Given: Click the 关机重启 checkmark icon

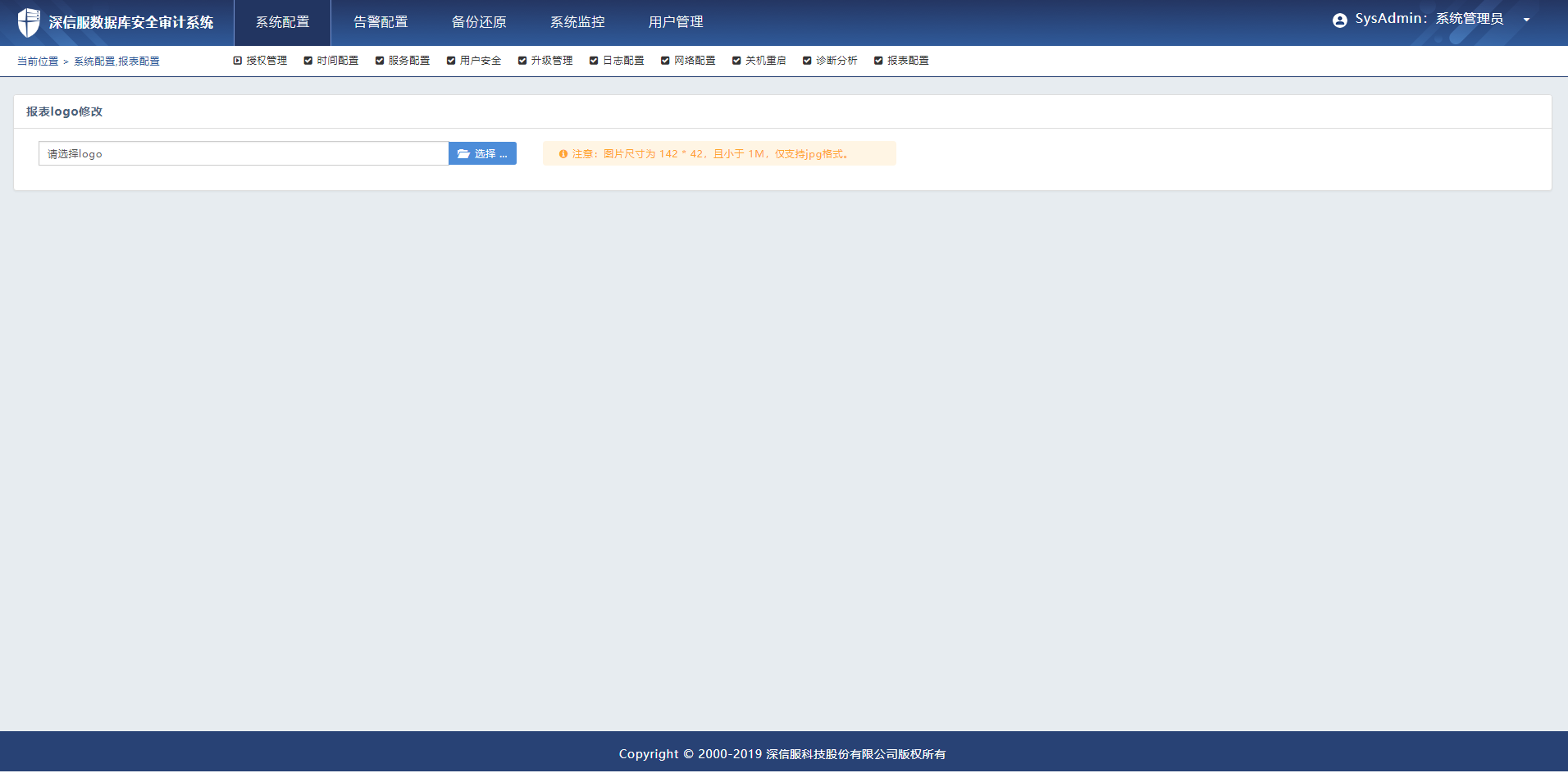Looking at the screenshot, I should tap(736, 61).
